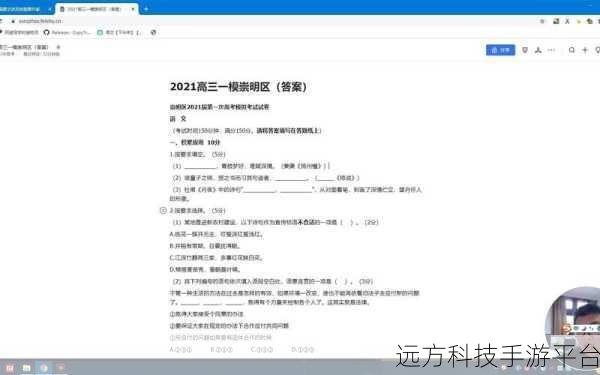Open the three-dot more options menu

[551, 50]
